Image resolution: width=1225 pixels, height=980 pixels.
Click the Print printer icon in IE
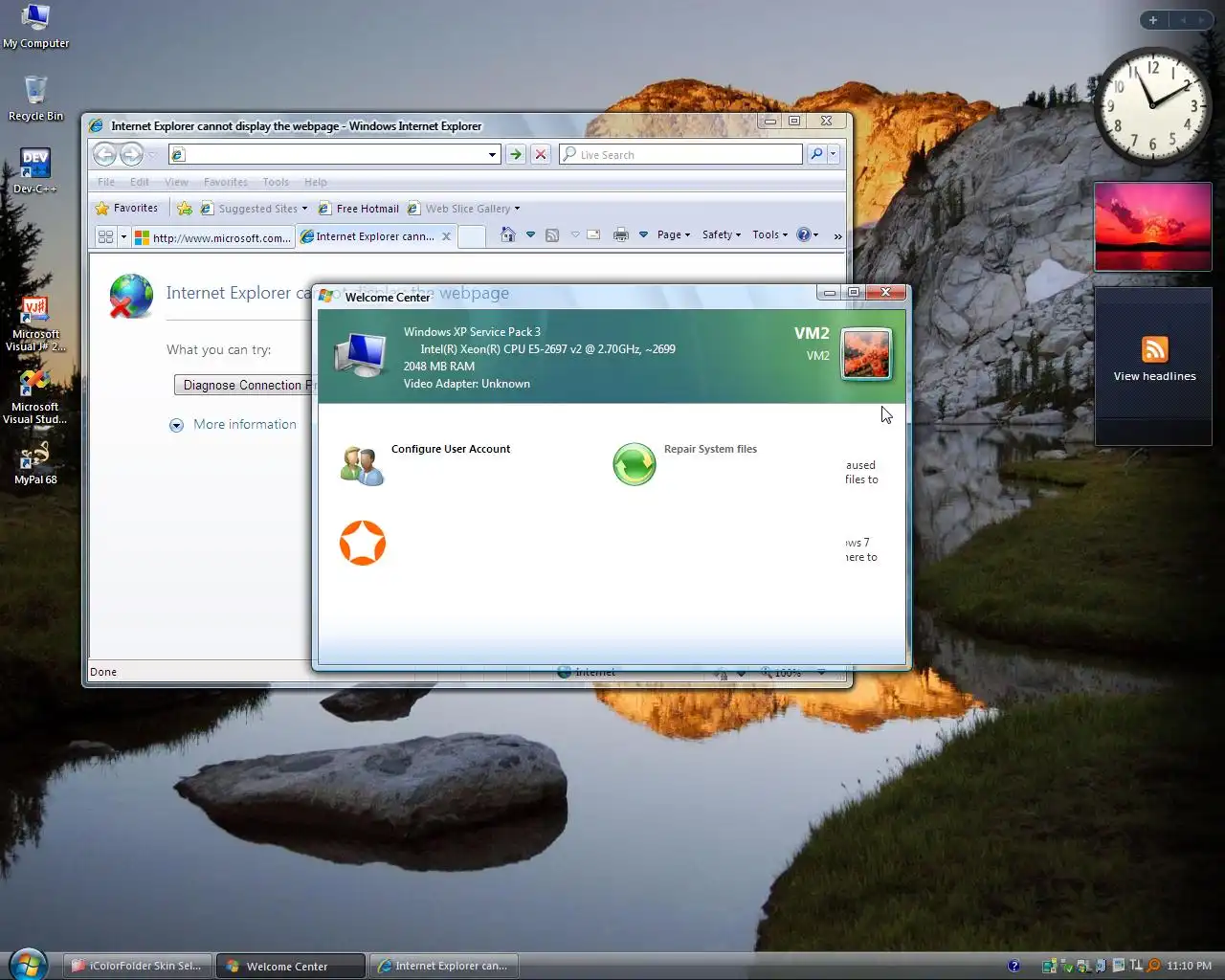point(621,234)
